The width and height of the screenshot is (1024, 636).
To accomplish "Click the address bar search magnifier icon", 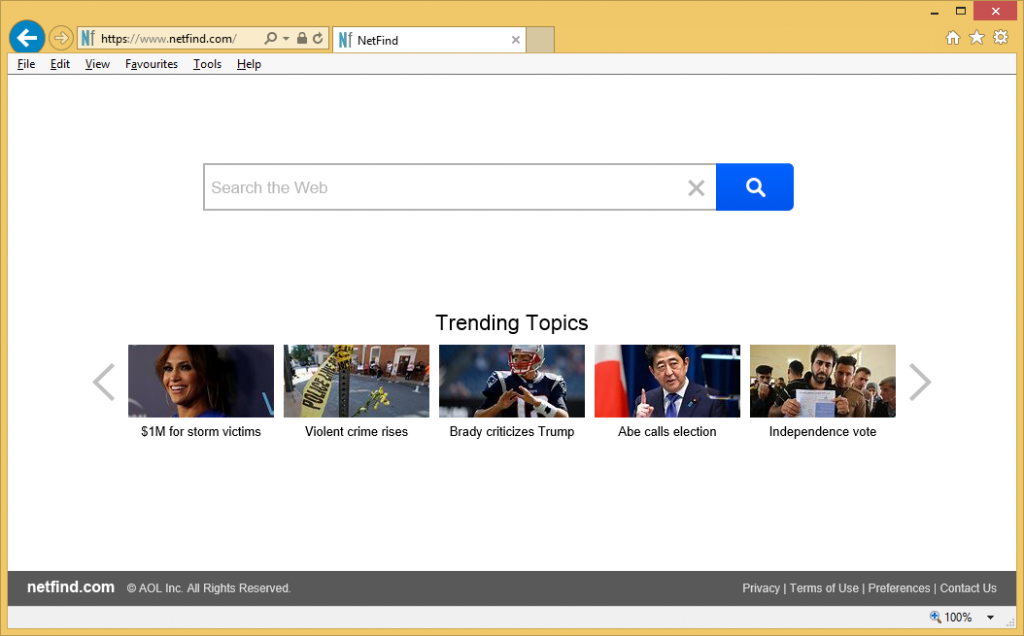I will point(270,39).
